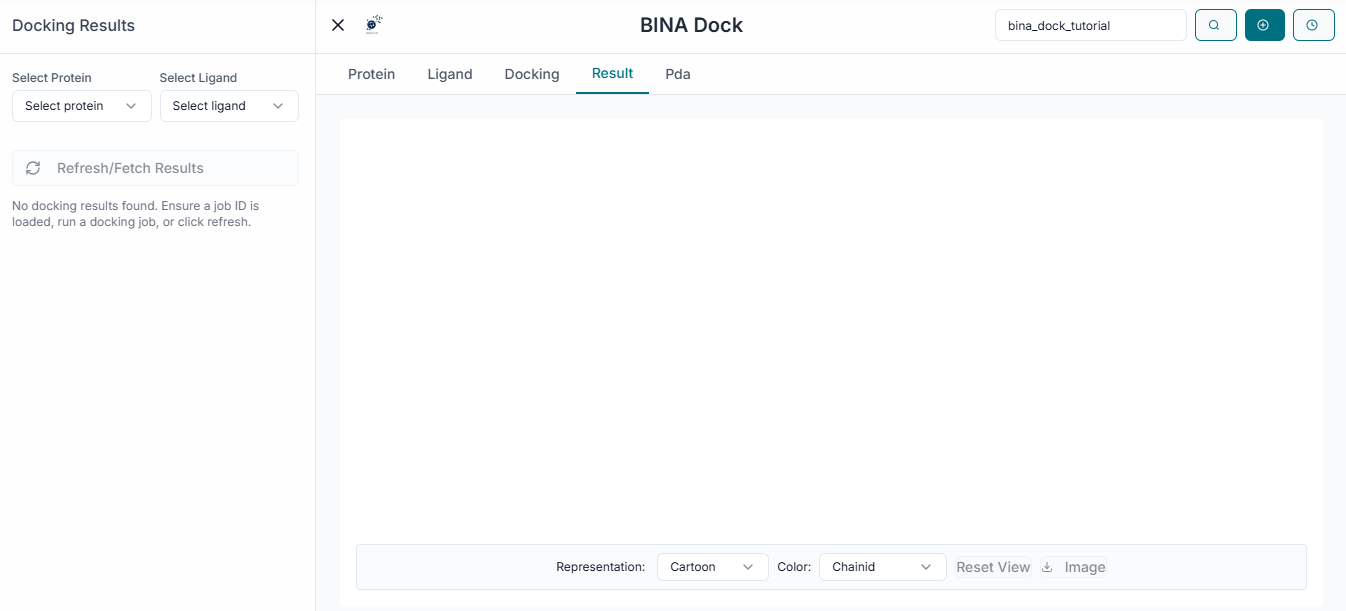This screenshot has height=611, width=1346.
Task: Open job history via clock icon
Action: (1313, 25)
